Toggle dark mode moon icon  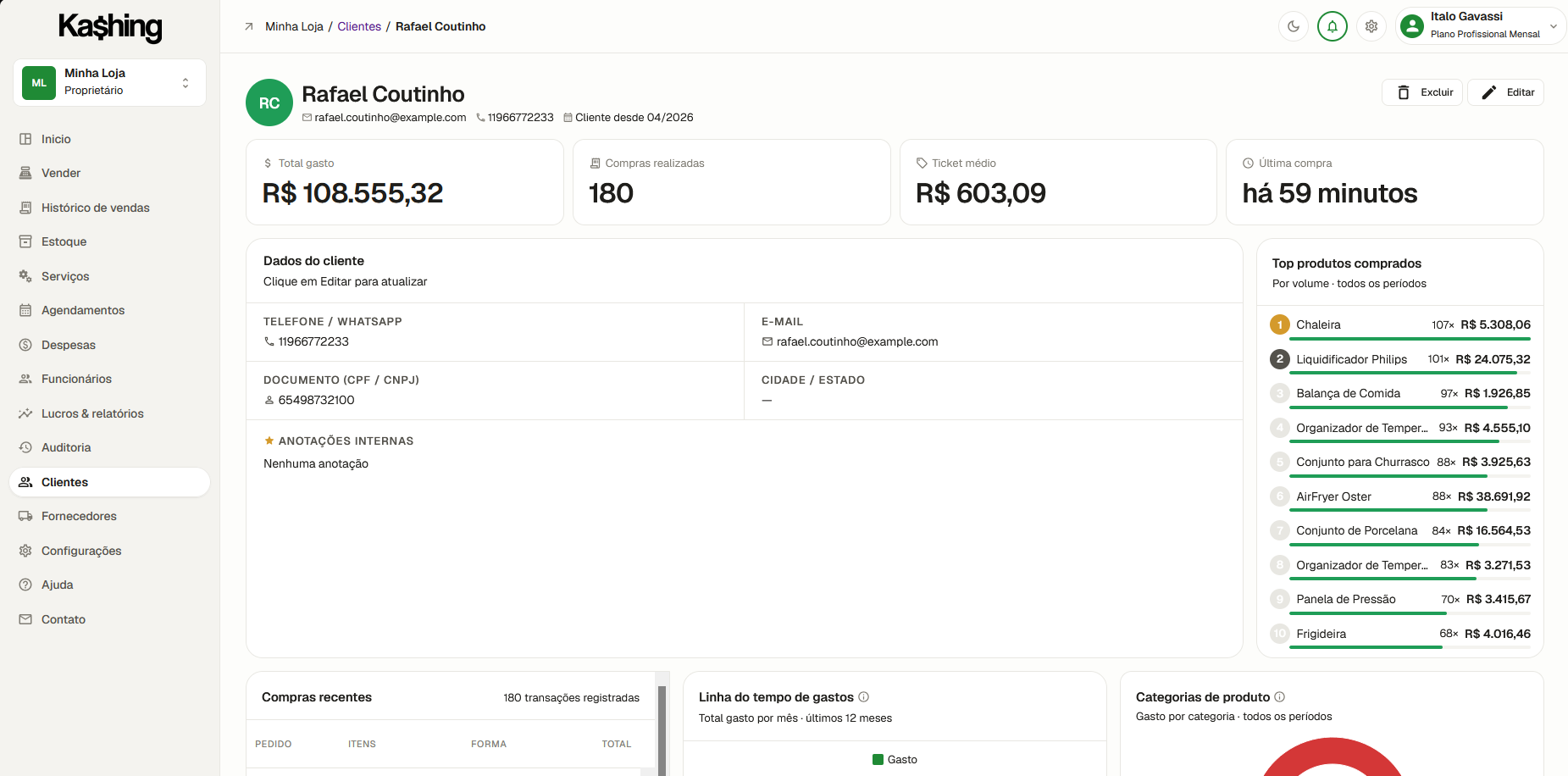point(1293,26)
